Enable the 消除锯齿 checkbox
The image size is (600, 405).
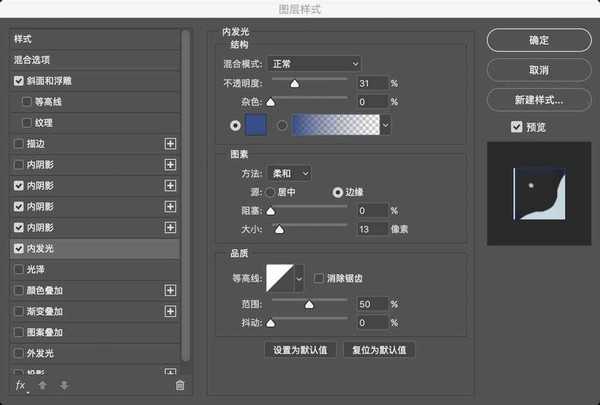pos(319,277)
